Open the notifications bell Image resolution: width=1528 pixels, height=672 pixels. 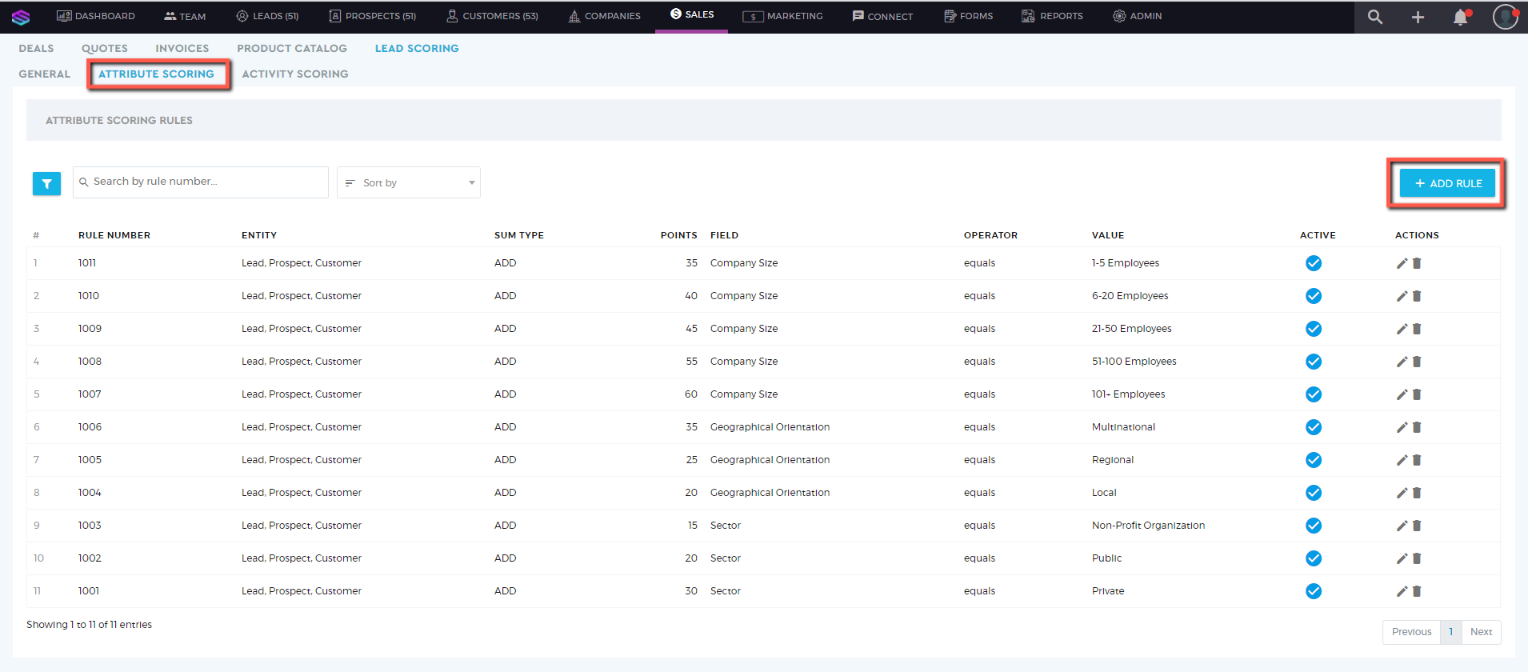1461,17
